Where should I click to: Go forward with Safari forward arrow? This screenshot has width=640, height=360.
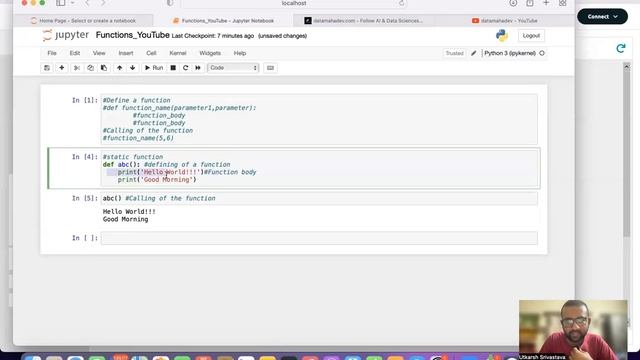[x=103, y=3]
